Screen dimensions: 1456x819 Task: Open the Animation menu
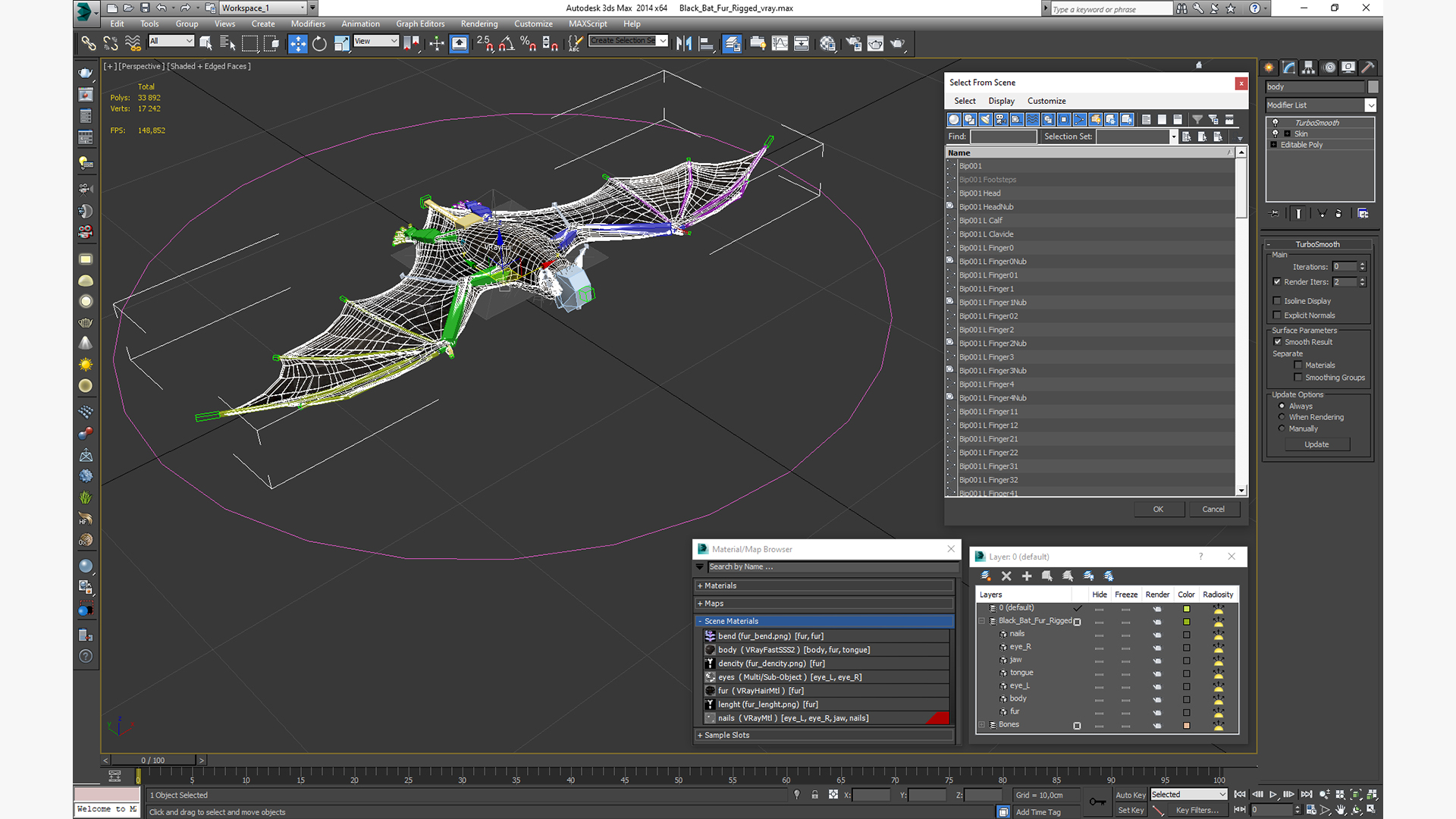coord(360,24)
